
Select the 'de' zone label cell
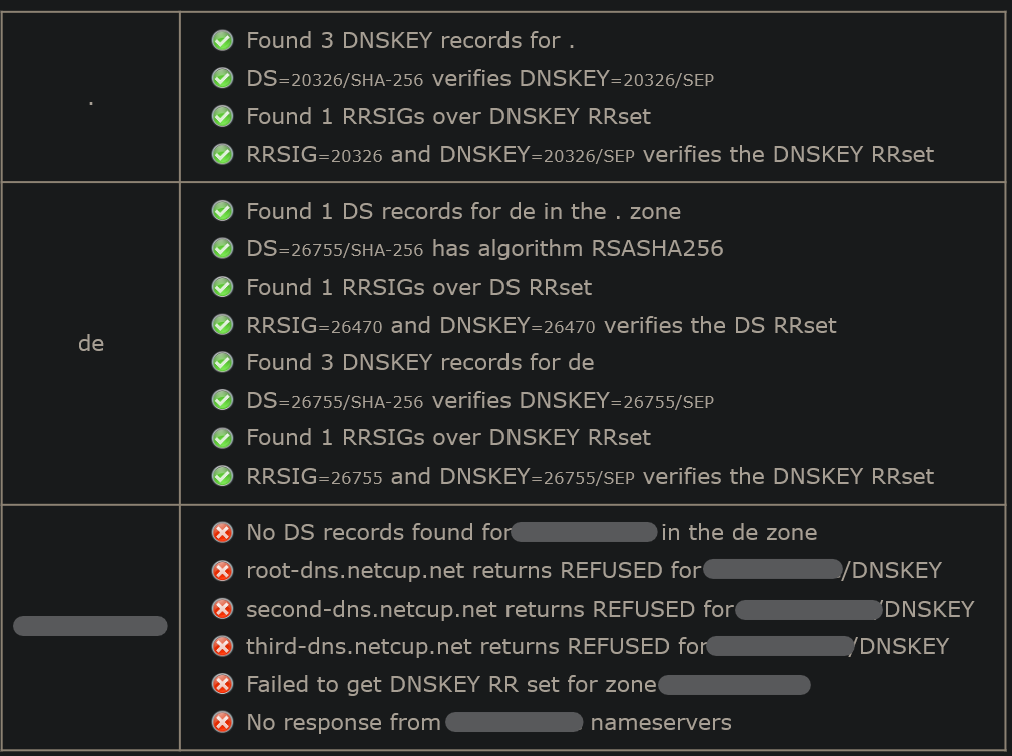click(91, 343)
